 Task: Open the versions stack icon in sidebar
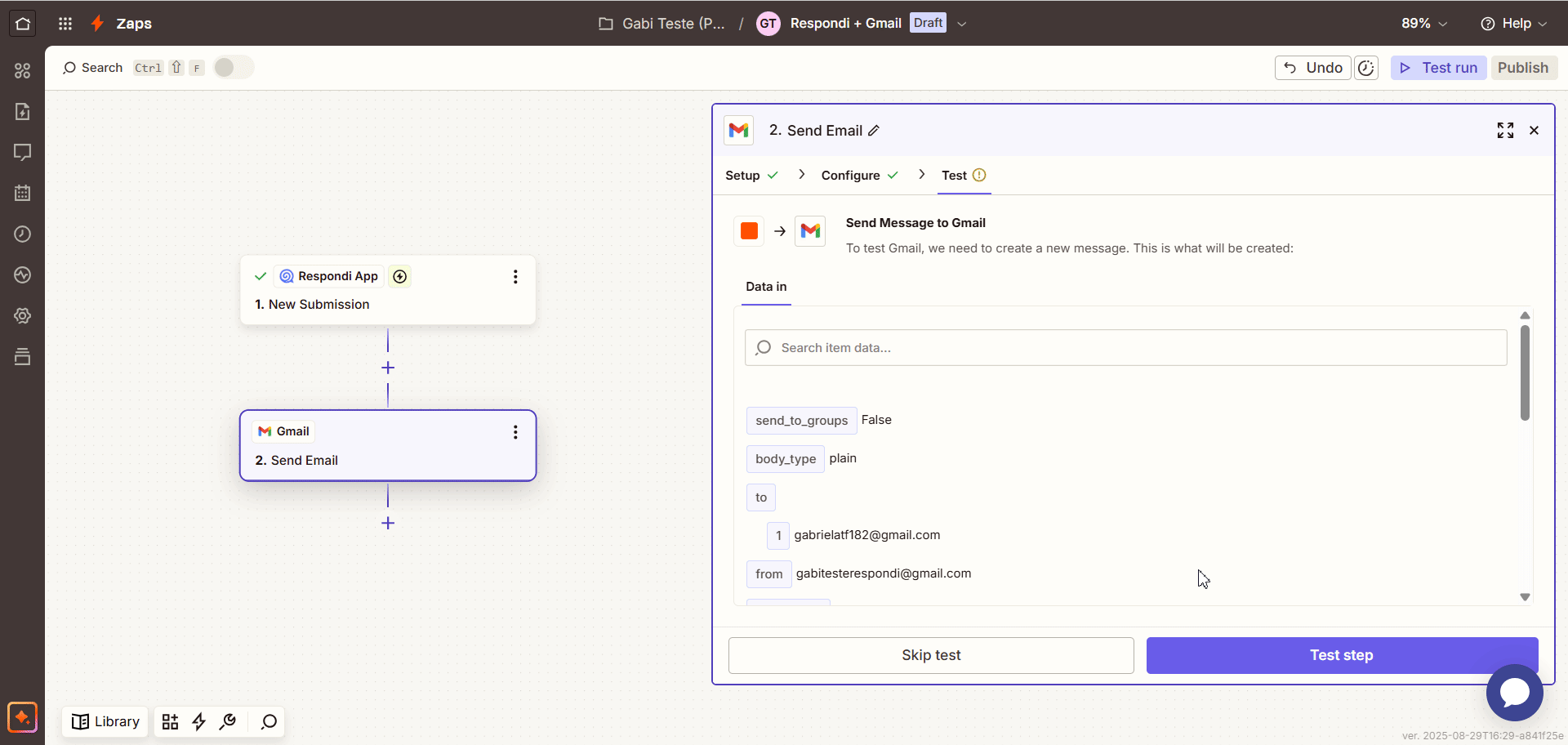click(x=23, y=357)
